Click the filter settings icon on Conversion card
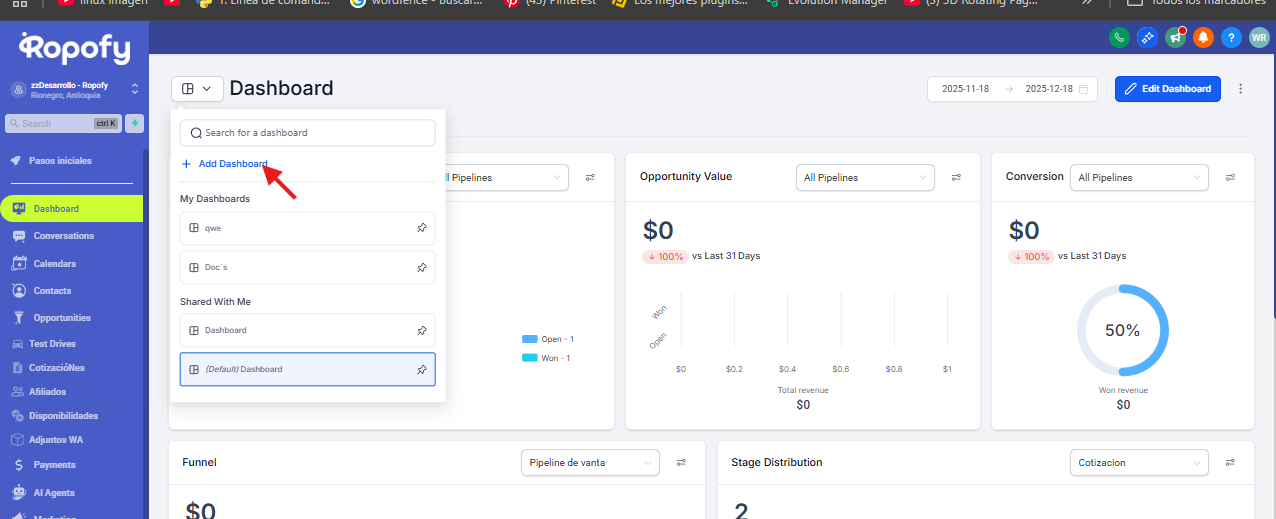 pyautogui.click(x=1231, y=177)
